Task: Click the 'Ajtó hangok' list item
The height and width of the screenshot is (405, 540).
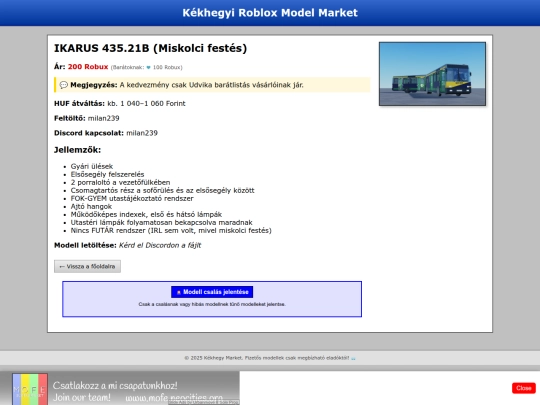Action: (x=91, y=206)
